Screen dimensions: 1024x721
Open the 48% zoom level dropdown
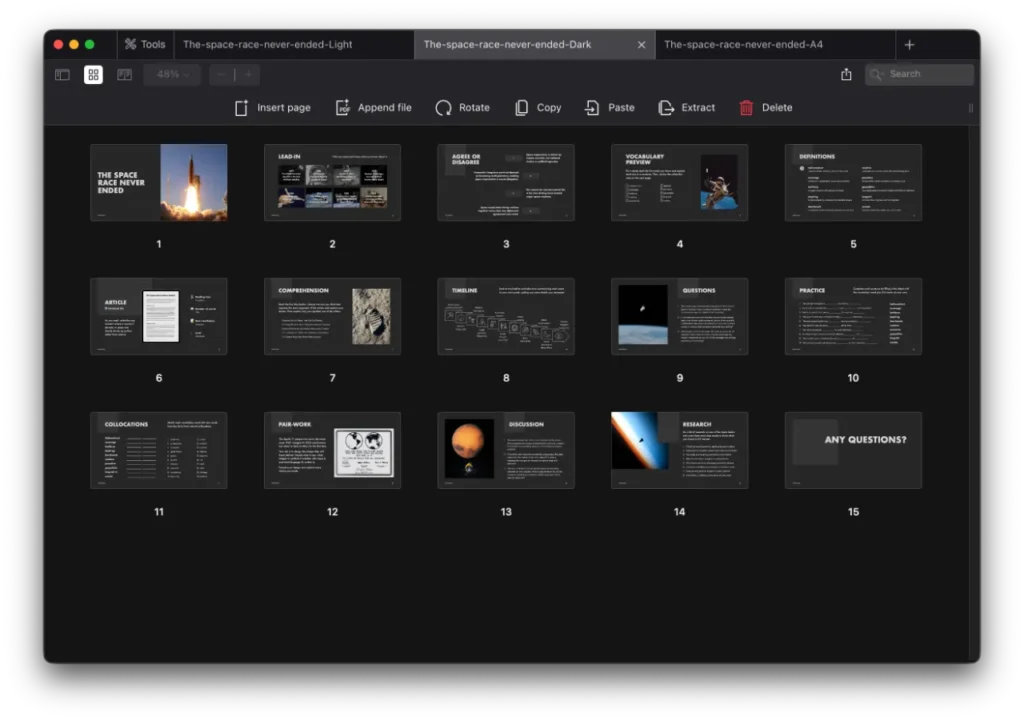click(171, 74)
